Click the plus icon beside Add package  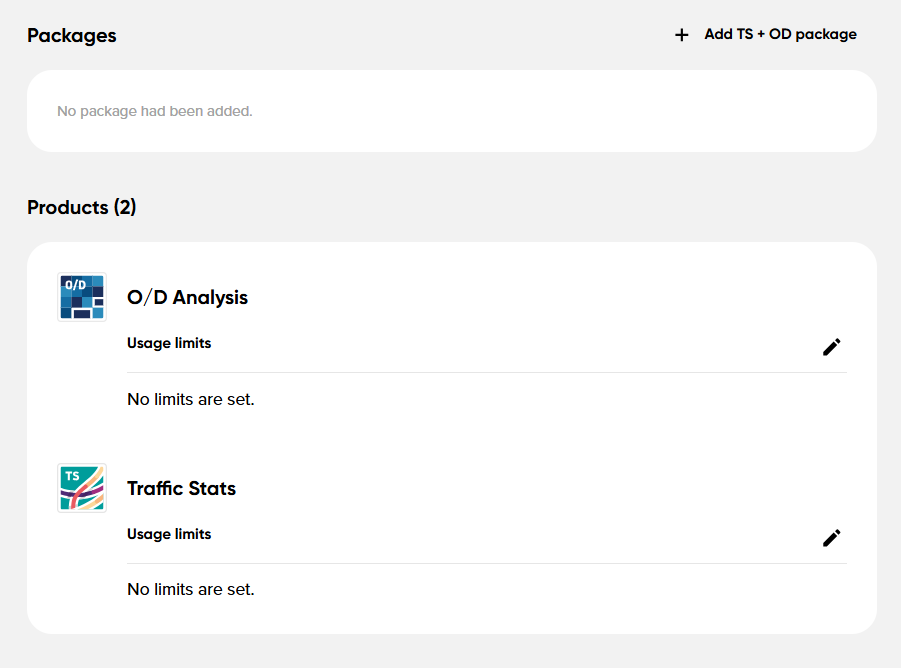(681, 35)
